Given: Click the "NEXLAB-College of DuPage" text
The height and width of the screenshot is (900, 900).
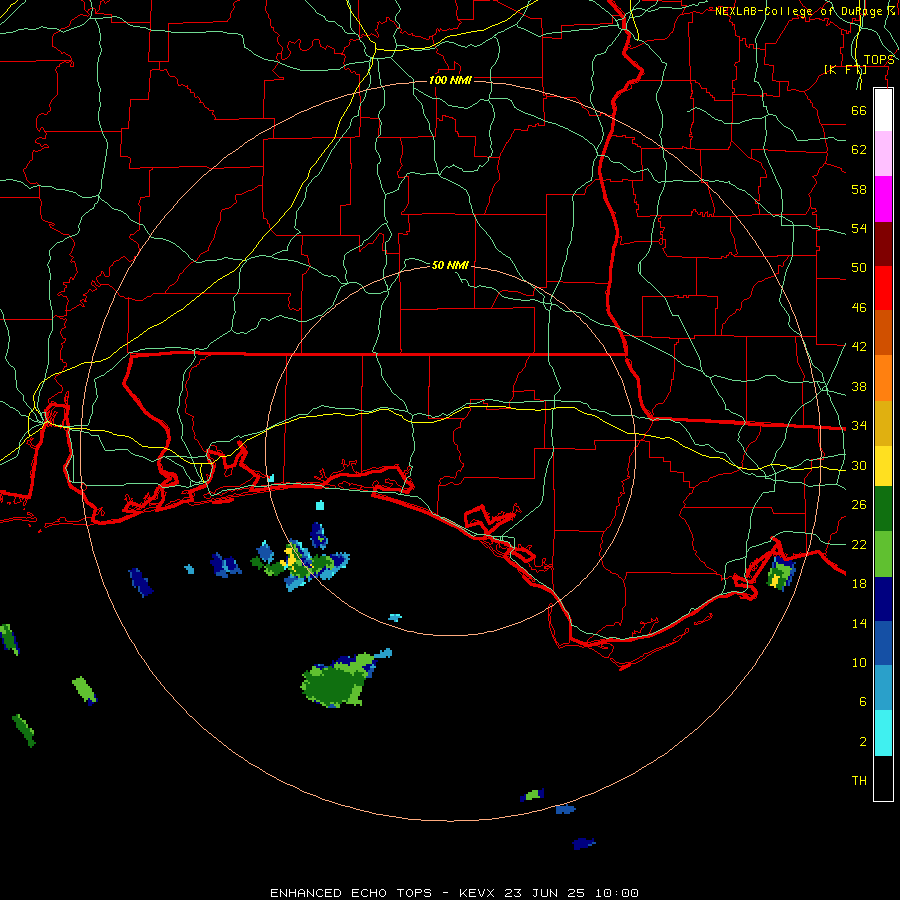Looking at the screenshot, I should pyautogui.click(x=800, y=11).
